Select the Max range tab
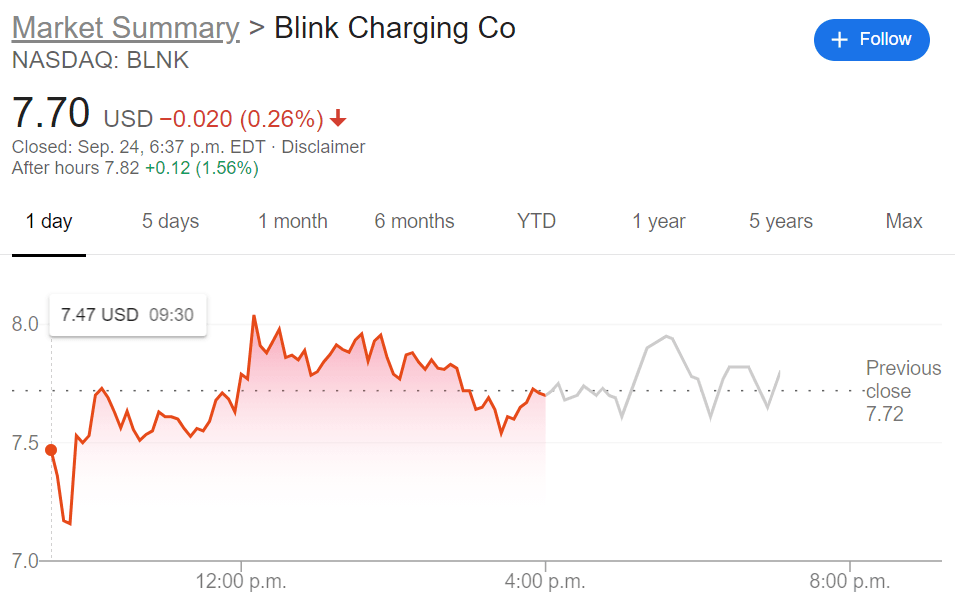Screen dimensions: 955x604 [x=903, y=222]
